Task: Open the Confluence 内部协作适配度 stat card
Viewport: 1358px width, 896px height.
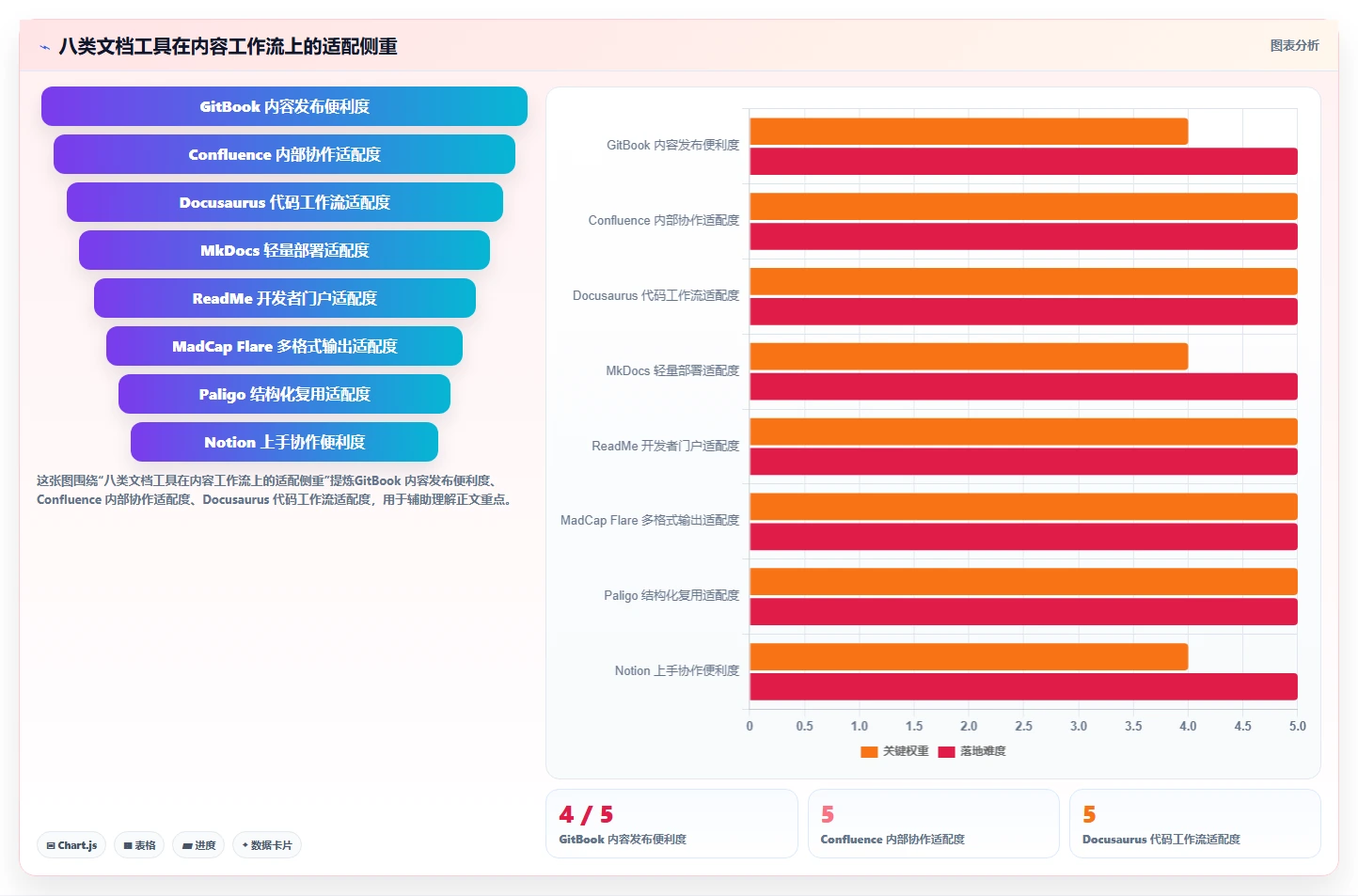Action: pyautogui.click(x=933, y=824)
